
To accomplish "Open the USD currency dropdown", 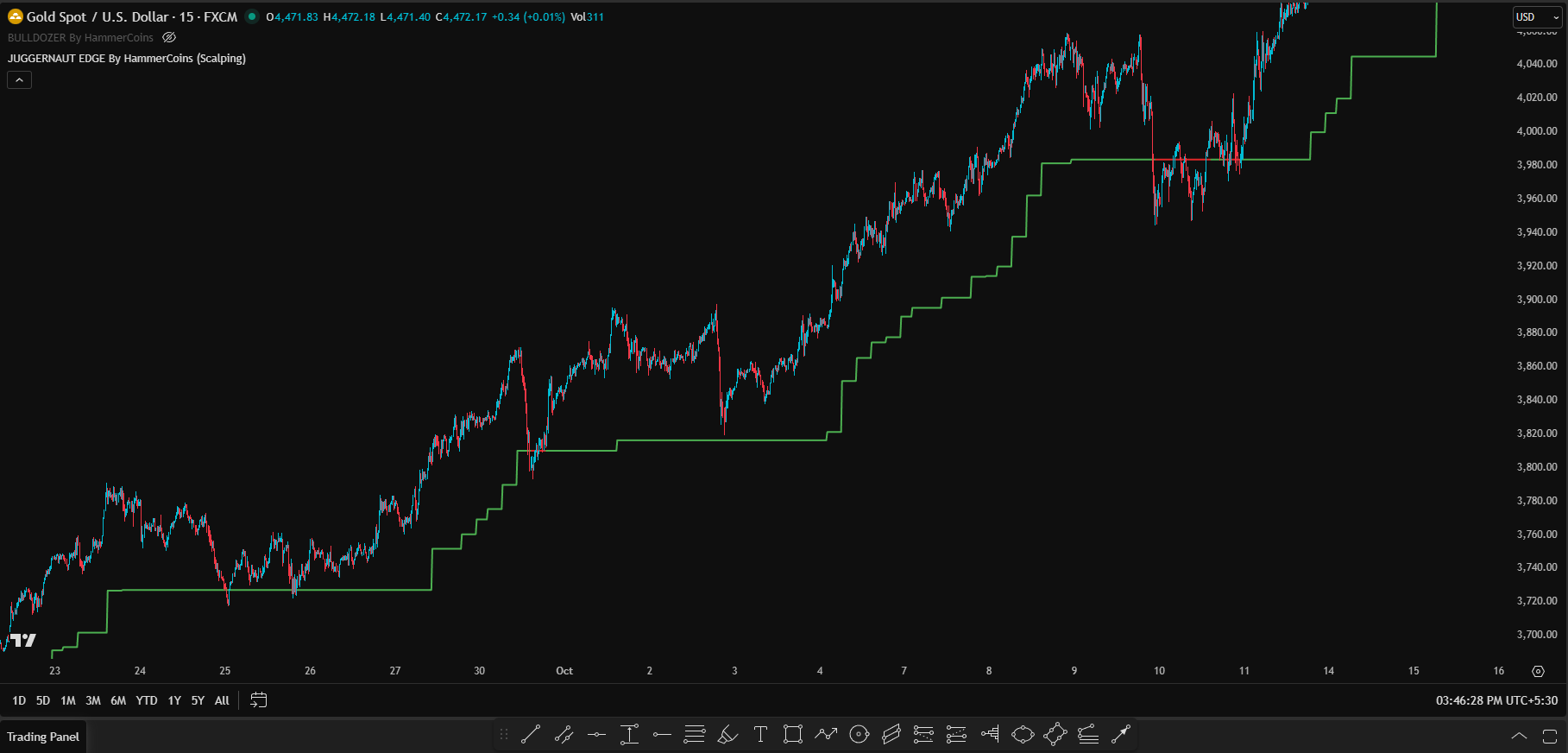I will (1537, 17).
